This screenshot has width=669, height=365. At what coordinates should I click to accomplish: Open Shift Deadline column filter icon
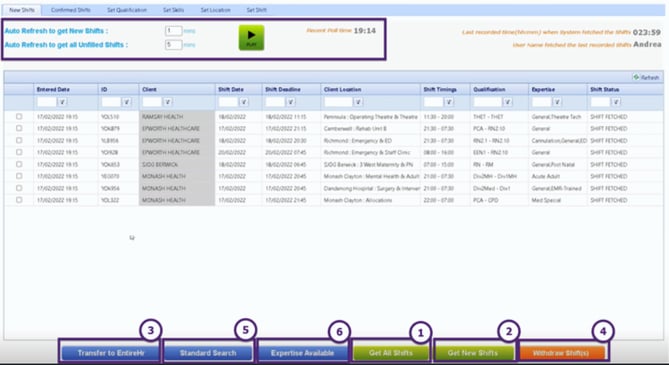[x=291, y=102]
